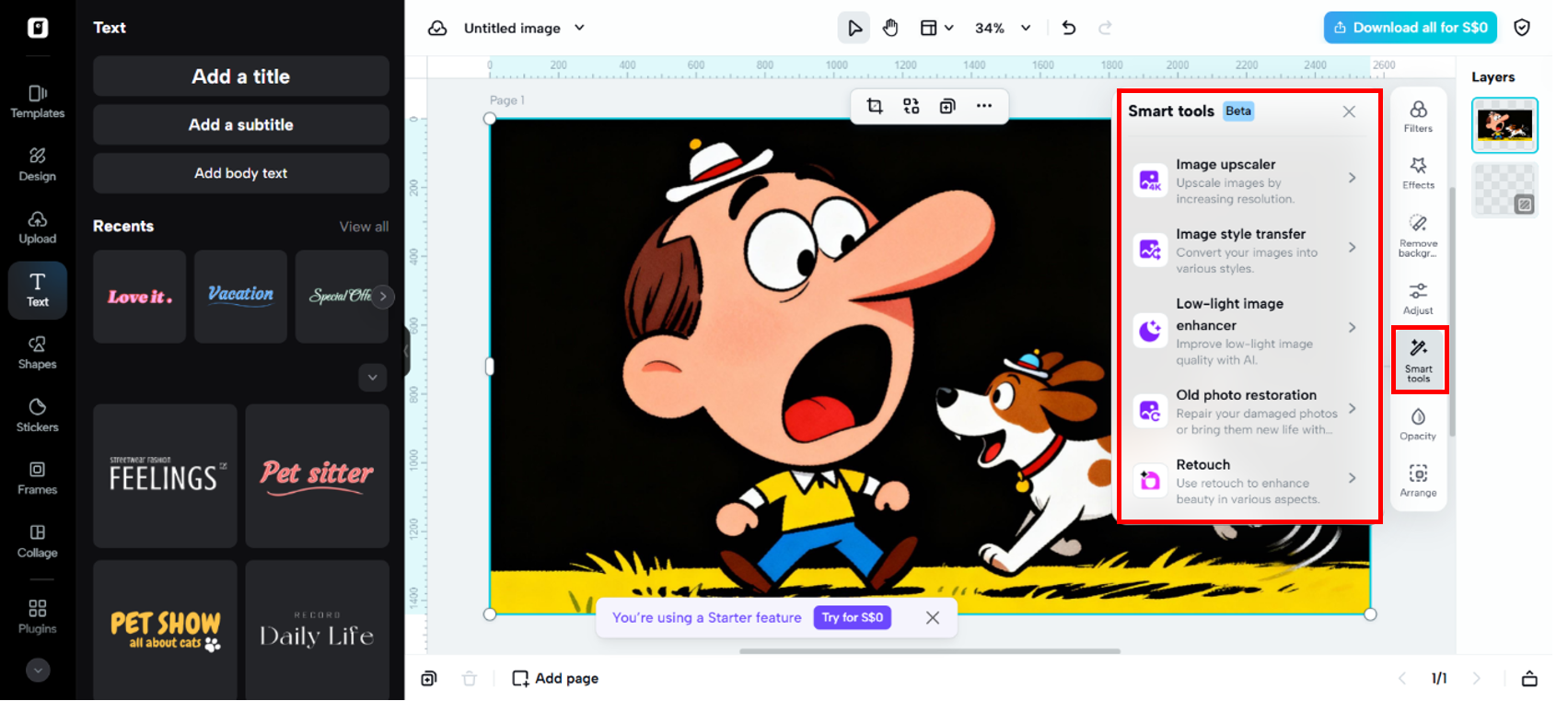Open the Effects panel
Screen dimensions: 1568x701
point(1419,173)
